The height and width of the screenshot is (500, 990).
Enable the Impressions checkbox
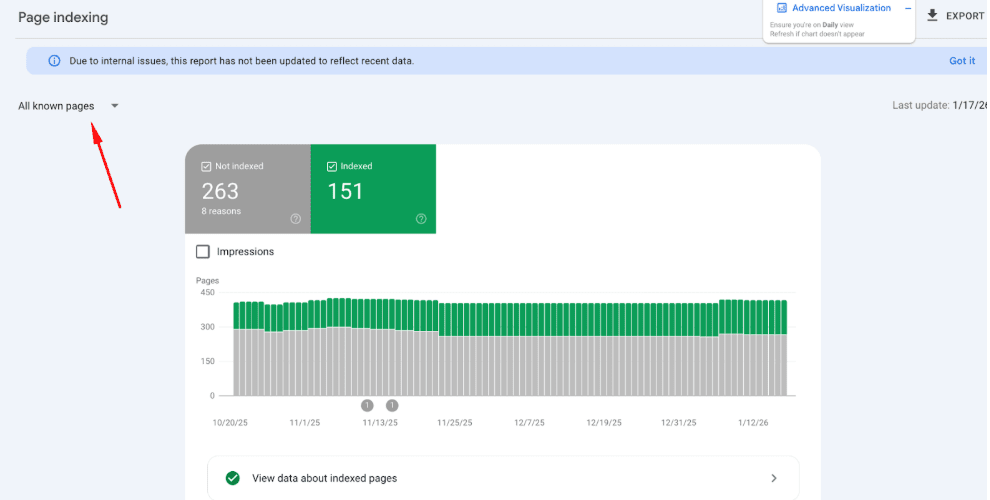(x=203, y=252)
